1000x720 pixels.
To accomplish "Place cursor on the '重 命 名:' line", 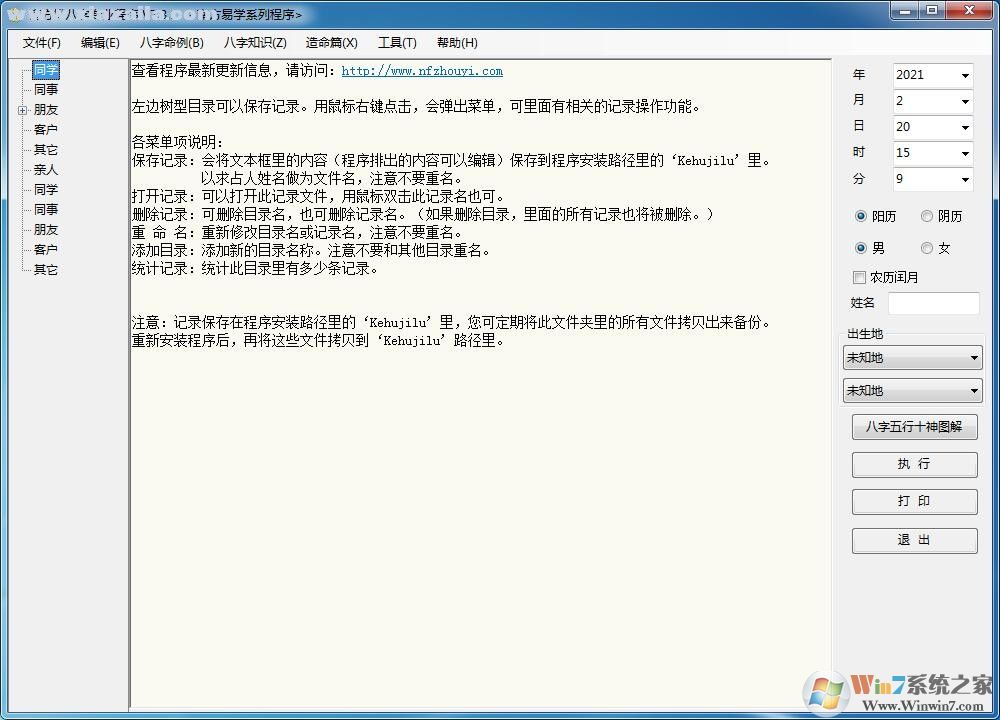I will pos(297,232).
